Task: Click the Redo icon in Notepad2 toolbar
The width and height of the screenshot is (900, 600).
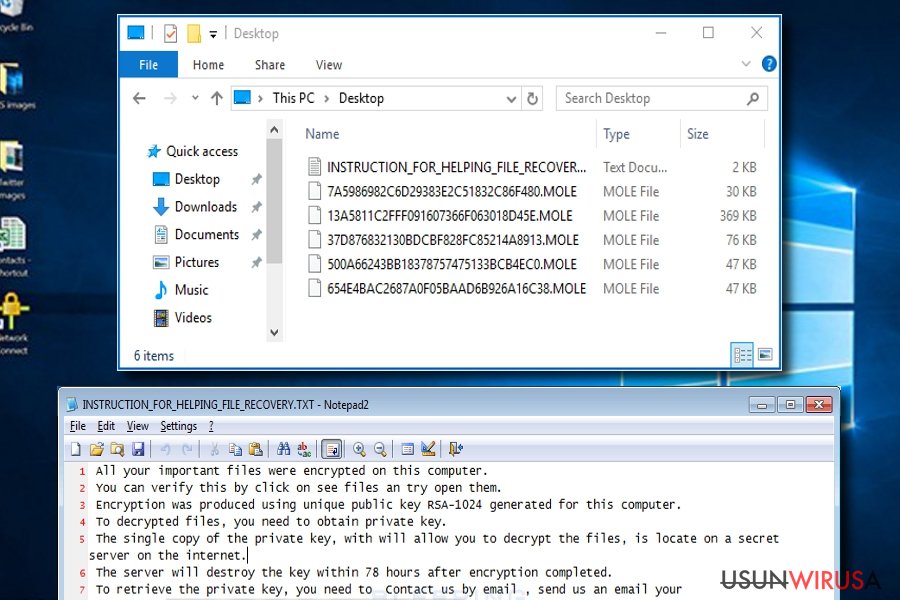Action: click(187, 449)
